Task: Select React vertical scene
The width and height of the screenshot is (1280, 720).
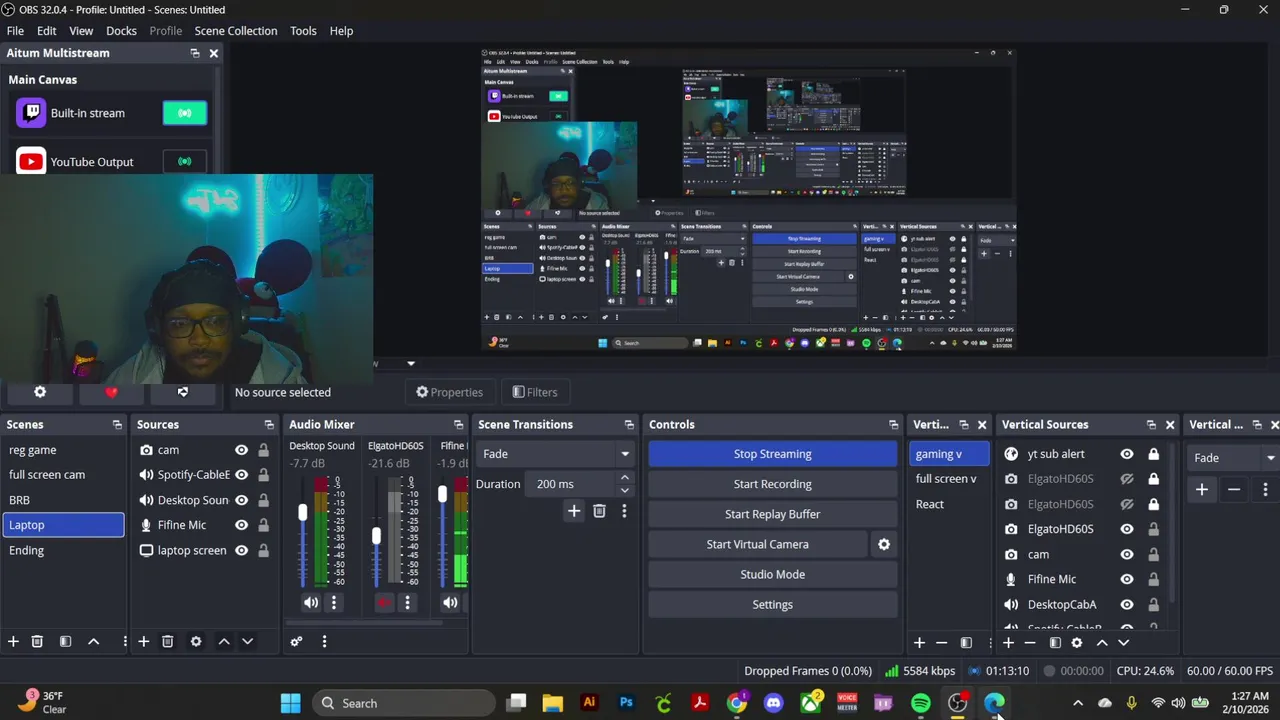Action: tap(949, 504)
